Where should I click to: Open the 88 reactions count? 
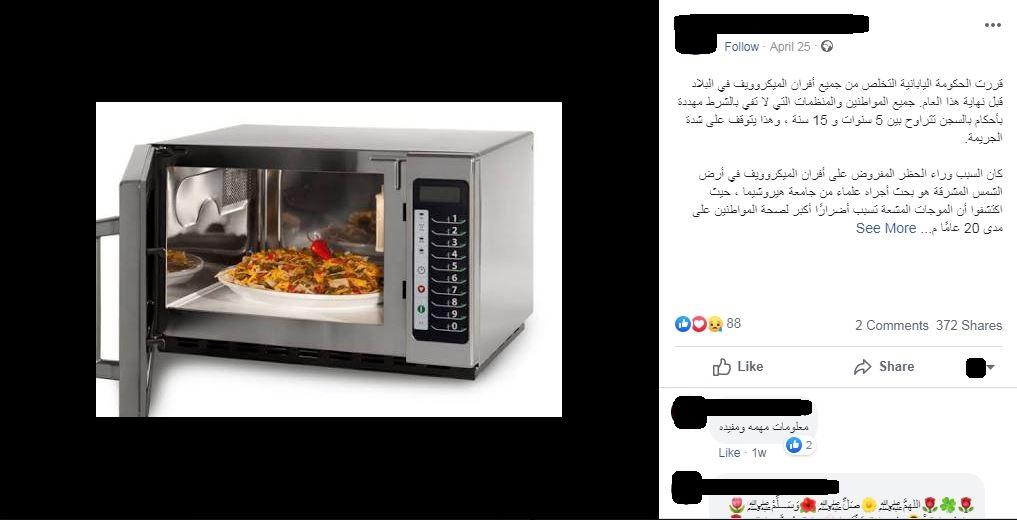(x=734, y=324)
